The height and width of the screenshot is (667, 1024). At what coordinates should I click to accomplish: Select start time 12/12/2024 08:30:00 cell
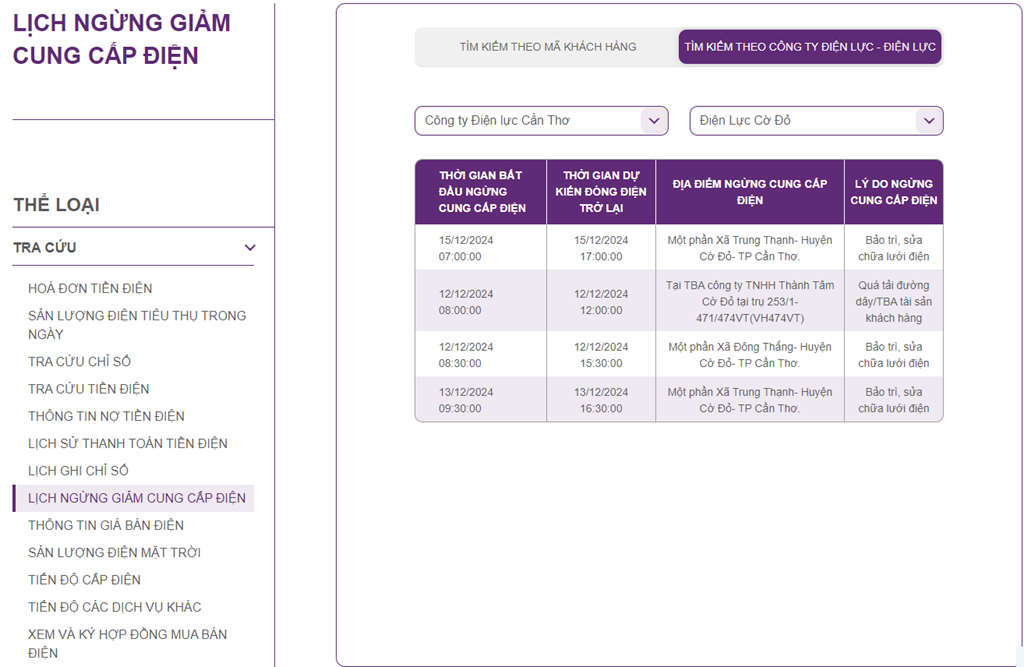(x=481, y=355)
